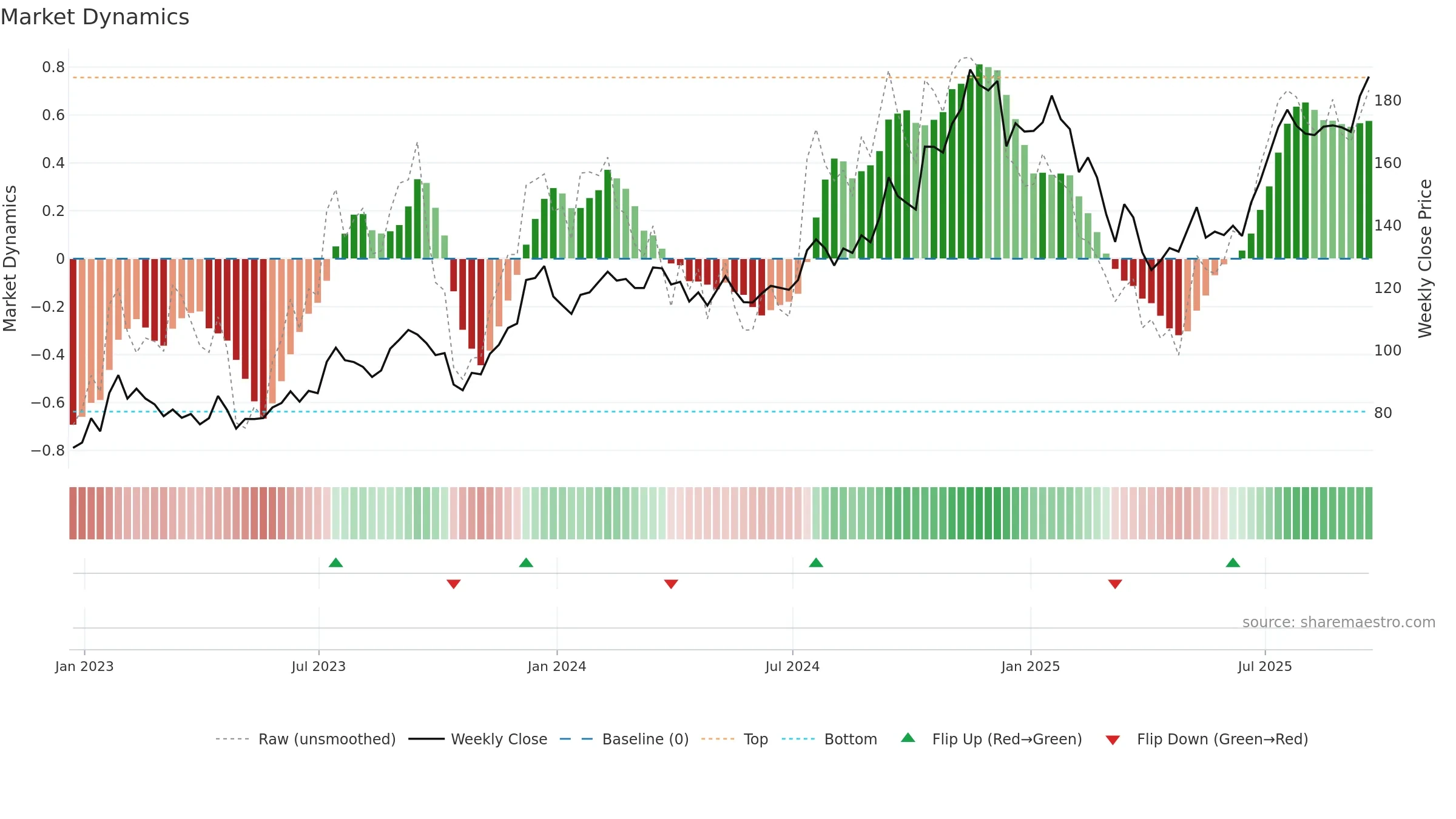Click the source: sharemaestro.com text
This screenshot has height=819, width=1456.
click(1339, 622)
